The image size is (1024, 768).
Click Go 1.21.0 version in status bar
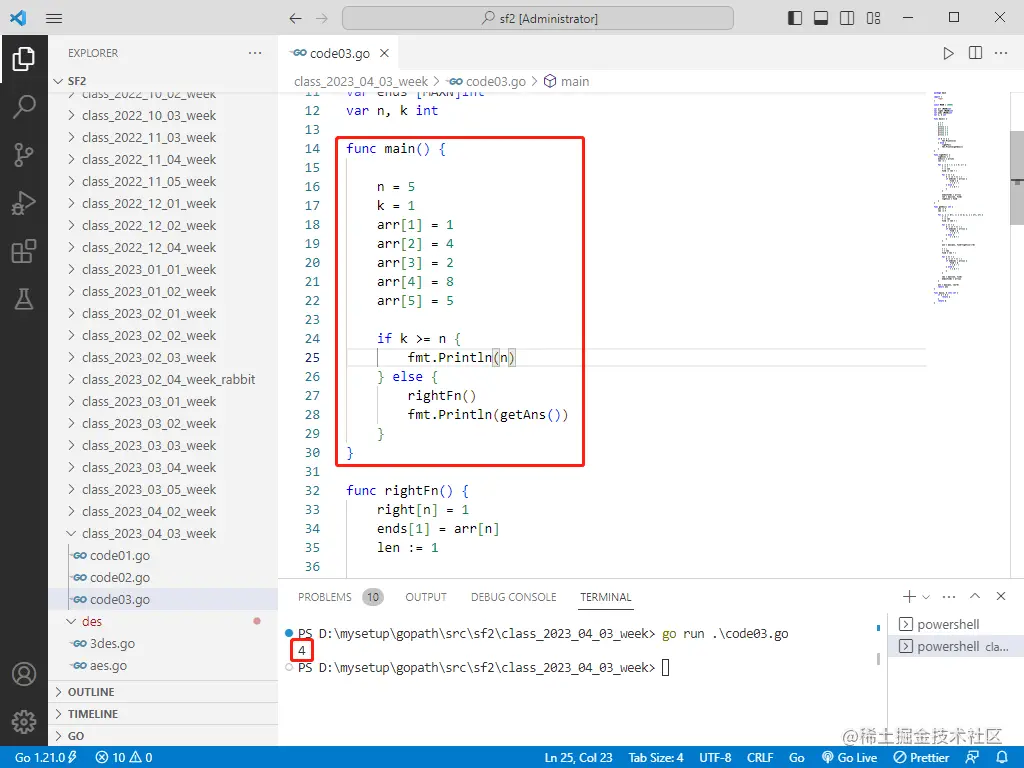(x=46, y=758)
